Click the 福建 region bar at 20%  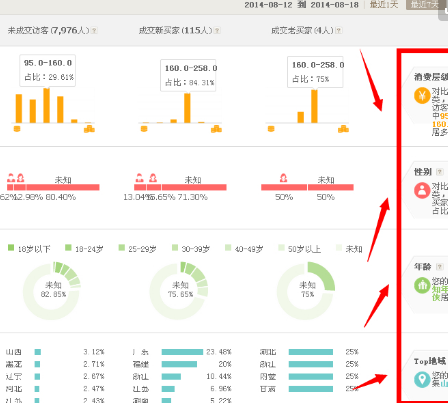pyautogui.click(x=179, y=364)
